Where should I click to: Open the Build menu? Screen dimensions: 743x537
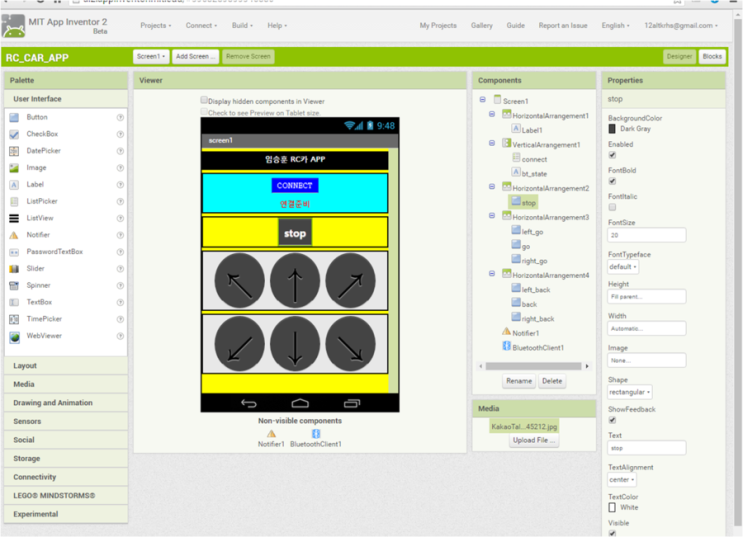click(x=242, y=26)
